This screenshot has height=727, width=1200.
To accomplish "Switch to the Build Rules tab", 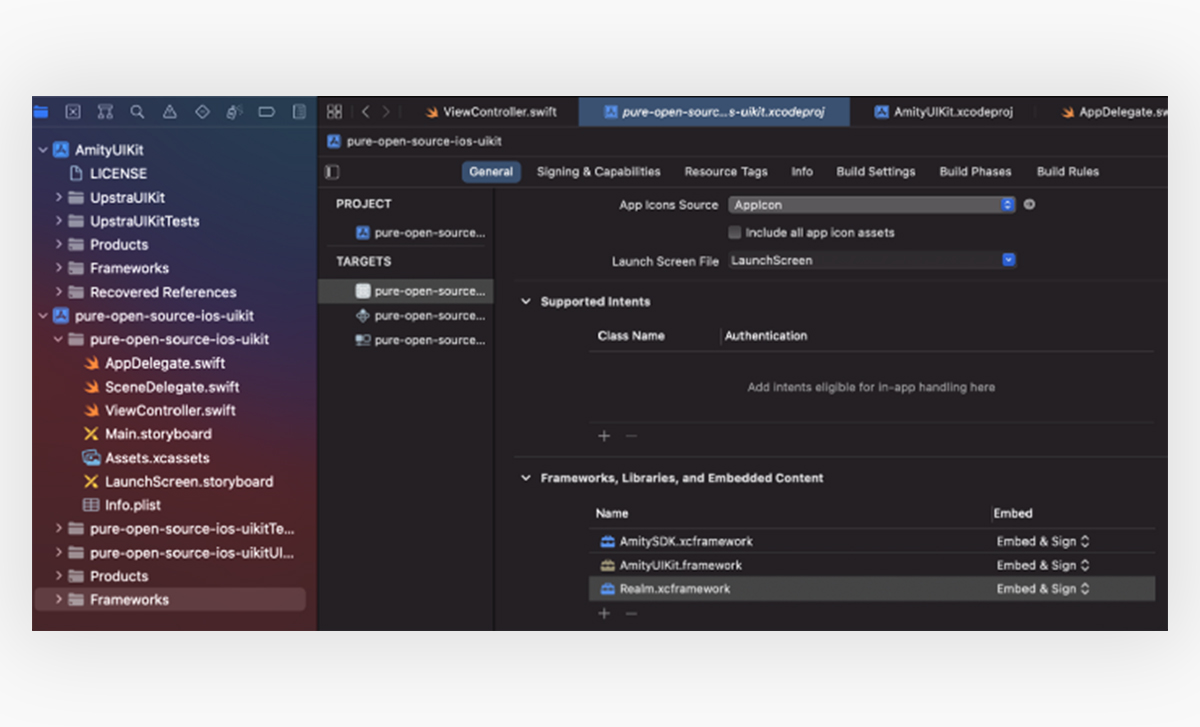I will tap(1067, 172).
